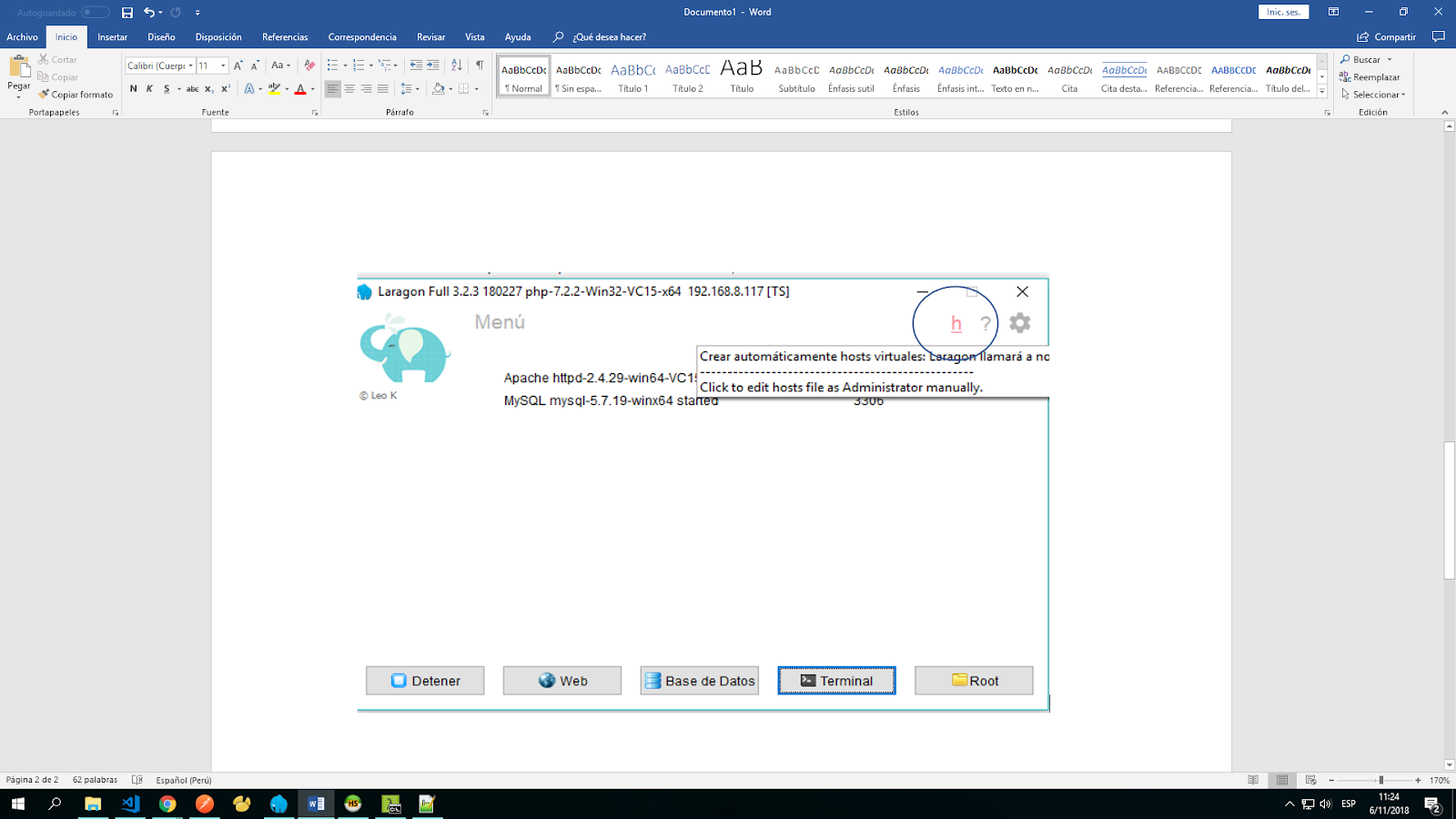Viewport: 1456px width, 819px height.
Task: Apply italic with the K button
Action: tap(149, 89)
